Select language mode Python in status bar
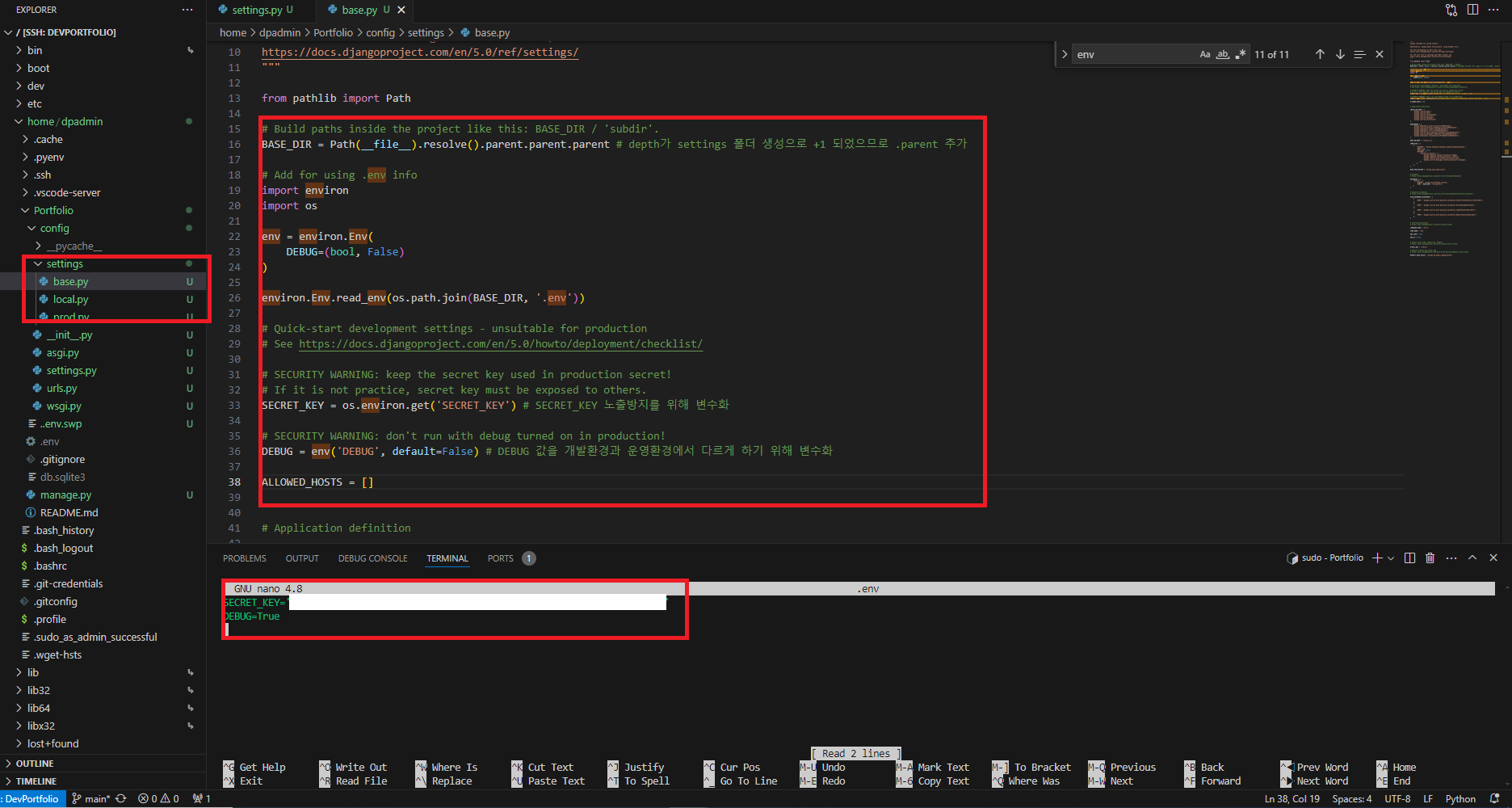 (1460, 799)
